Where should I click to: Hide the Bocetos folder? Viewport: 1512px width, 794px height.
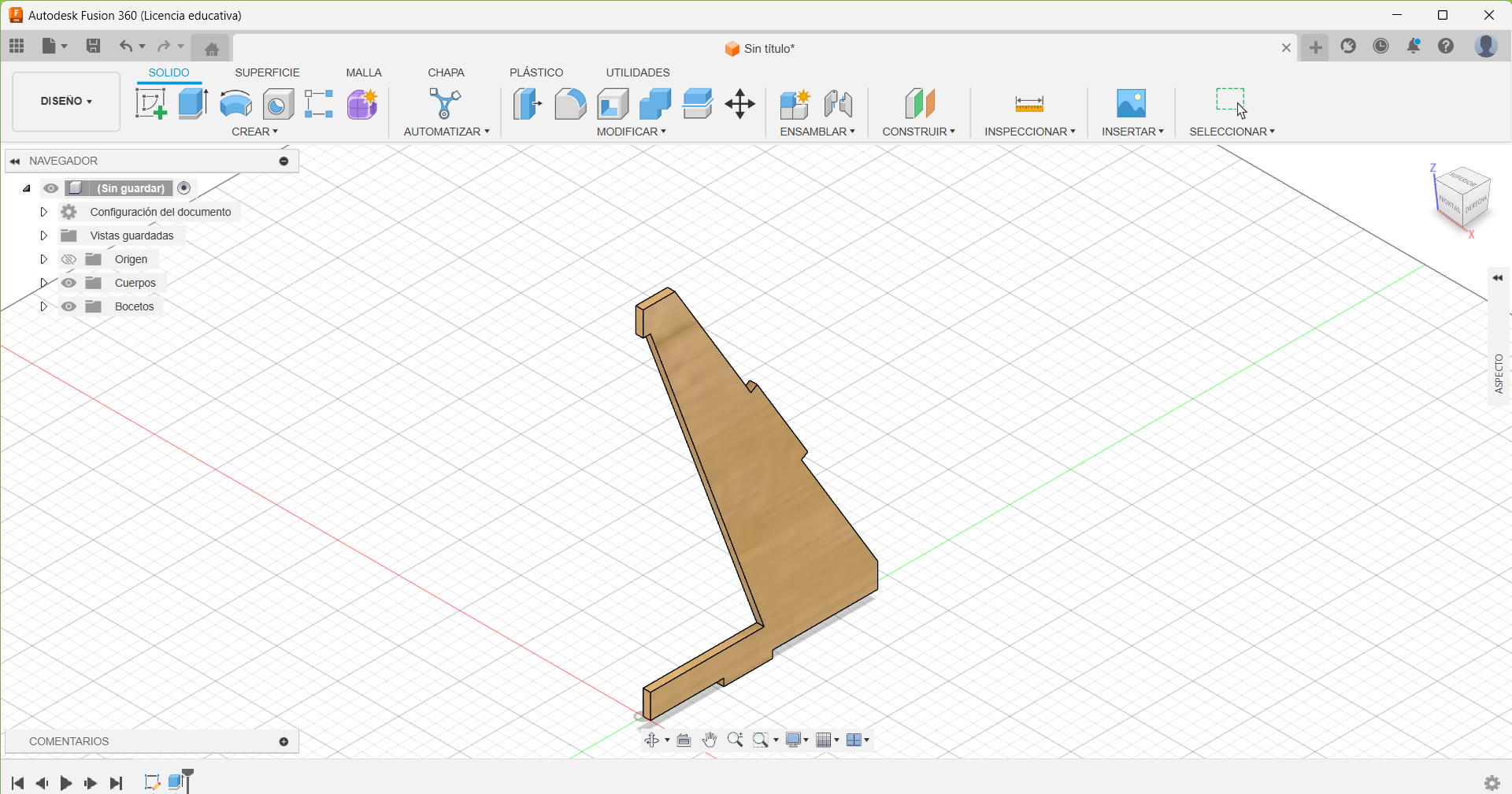pos(69,306)
